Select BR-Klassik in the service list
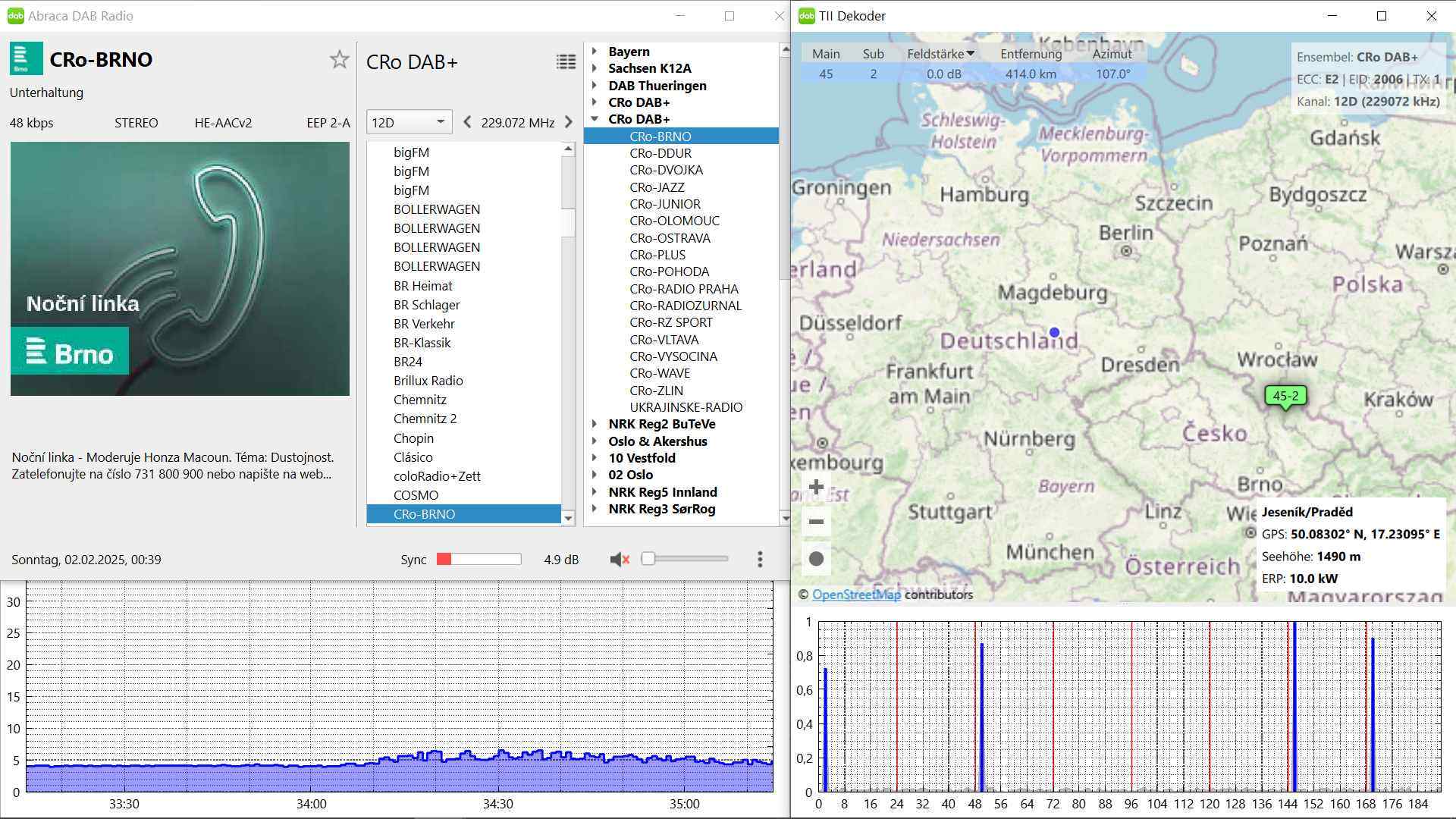Image resolution: width=1456 pixels, height=819 pixels. pos(422,343)
